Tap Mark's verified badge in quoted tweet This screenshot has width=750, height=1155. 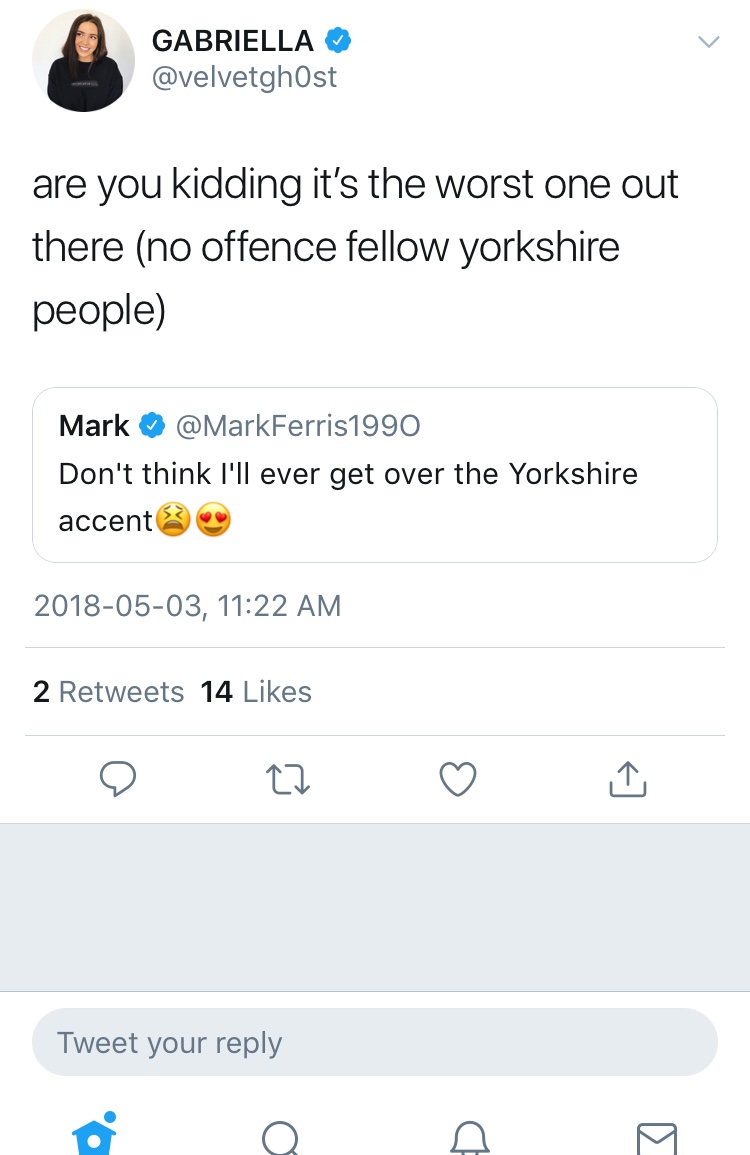(152, 426)
